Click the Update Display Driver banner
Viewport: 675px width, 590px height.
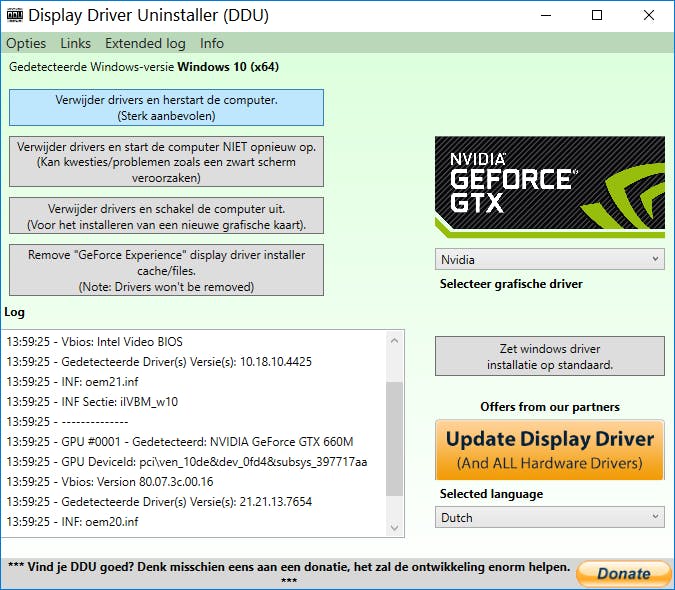click(x=549, y=450)
